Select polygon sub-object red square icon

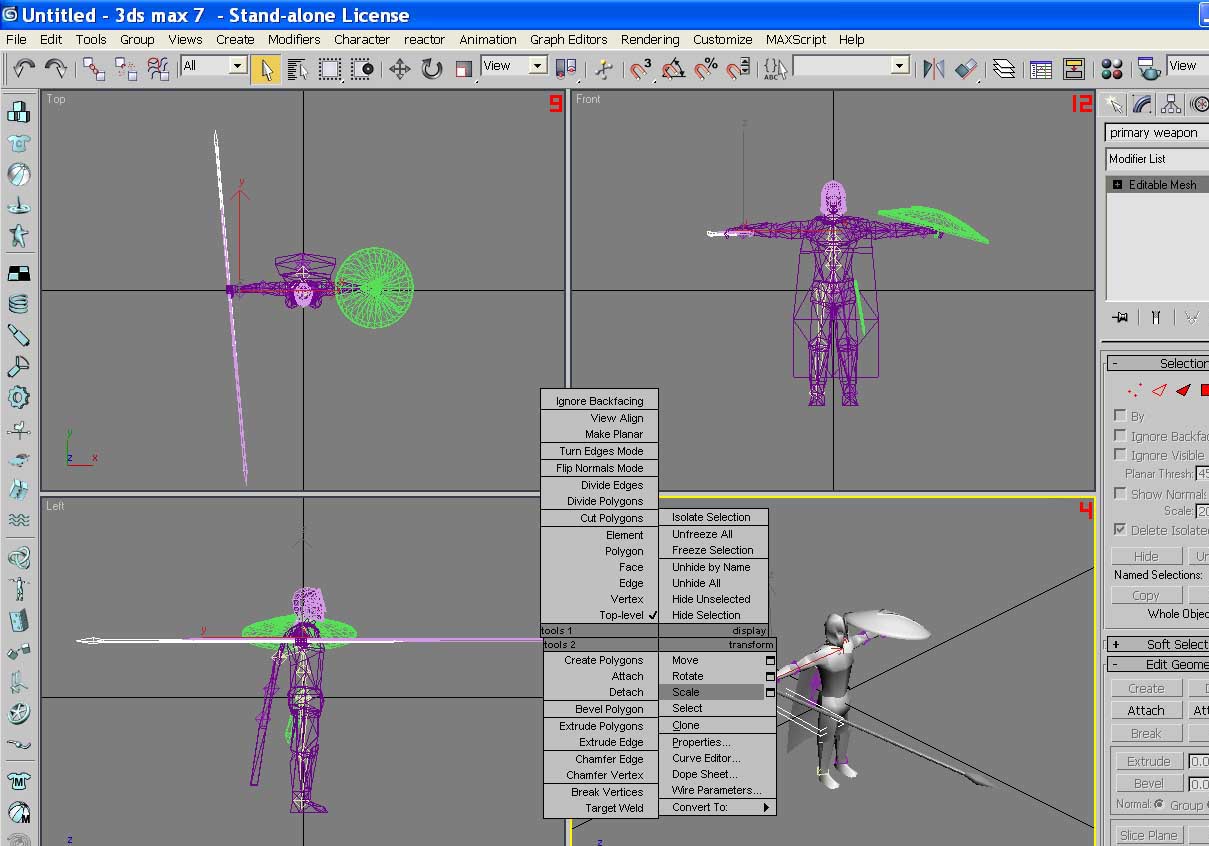(1204, 390)
